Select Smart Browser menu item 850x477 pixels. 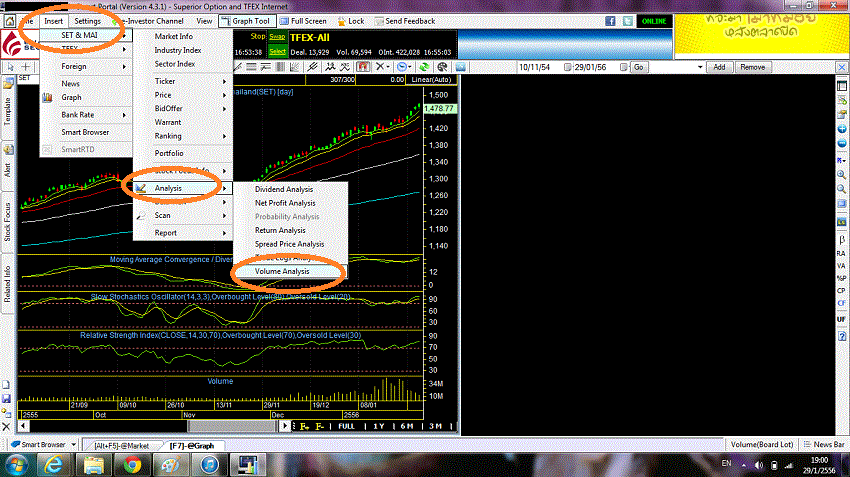(86, 132)
